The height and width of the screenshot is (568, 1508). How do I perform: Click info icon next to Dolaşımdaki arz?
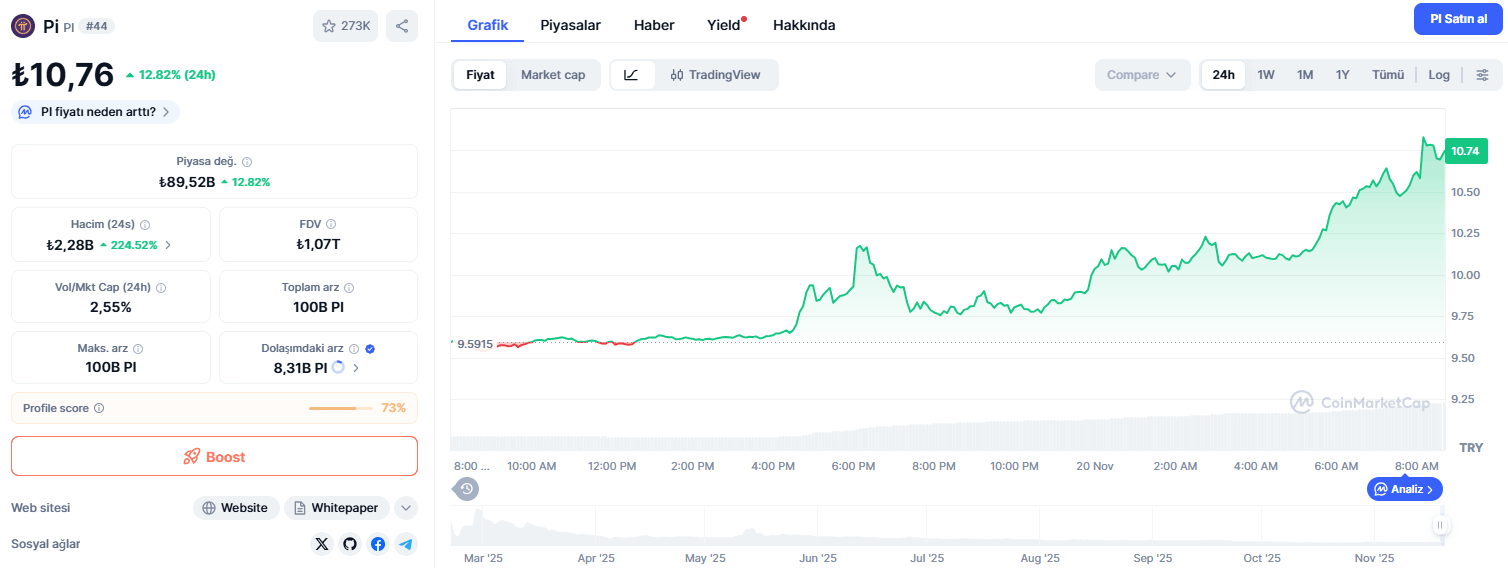(x=354, y=348)
